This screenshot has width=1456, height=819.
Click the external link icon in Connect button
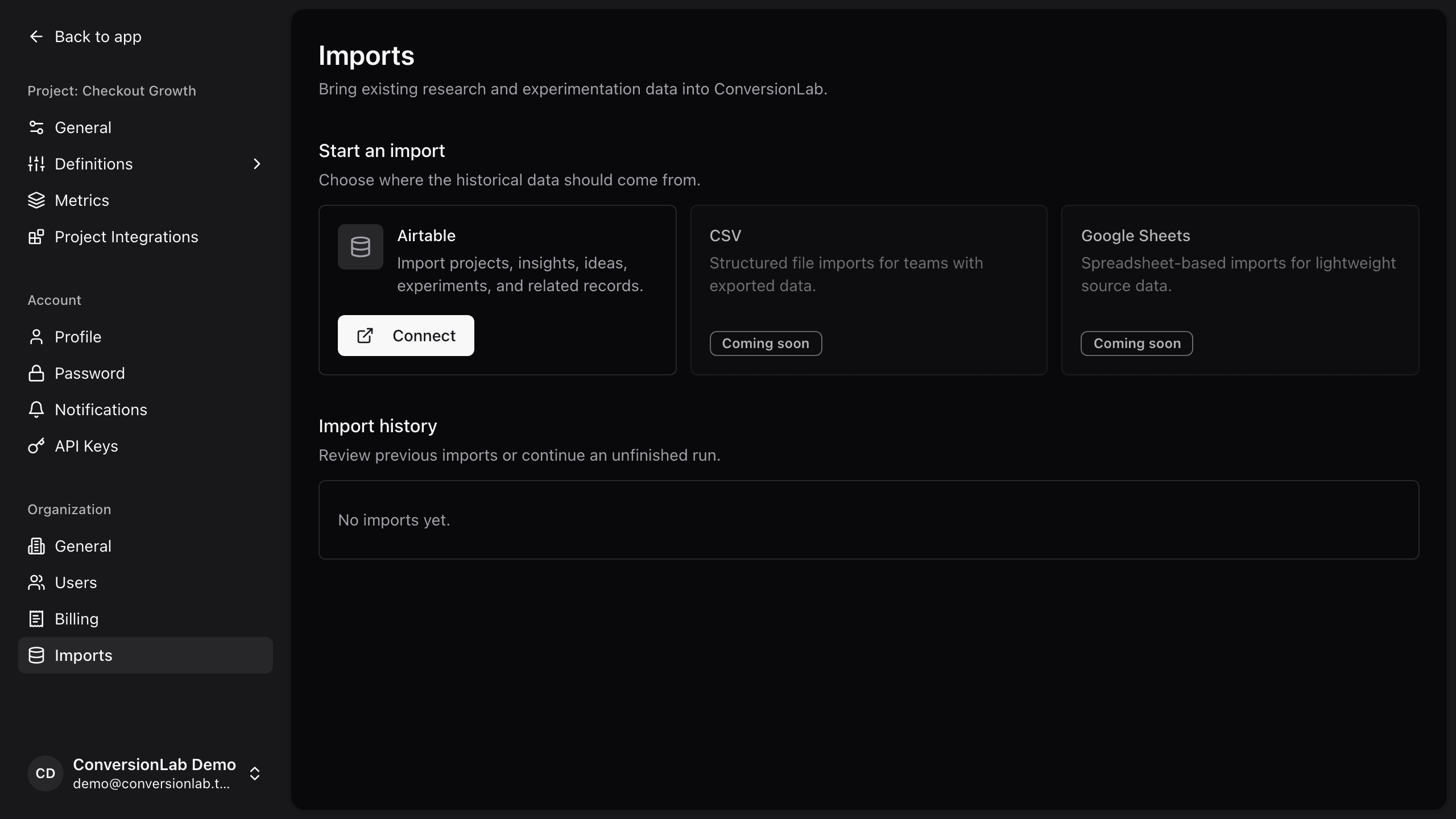pyautogui.click(x=365, y=336)
